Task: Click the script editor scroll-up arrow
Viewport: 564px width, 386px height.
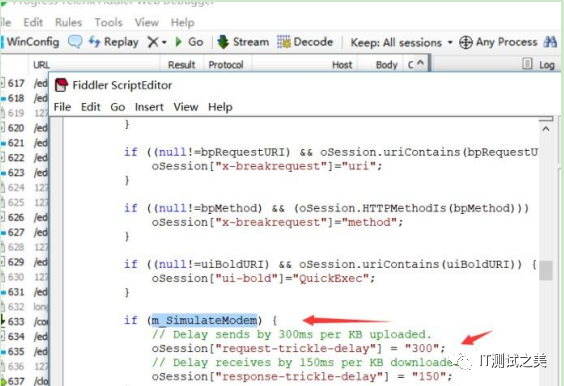Action: click(546, 129)
